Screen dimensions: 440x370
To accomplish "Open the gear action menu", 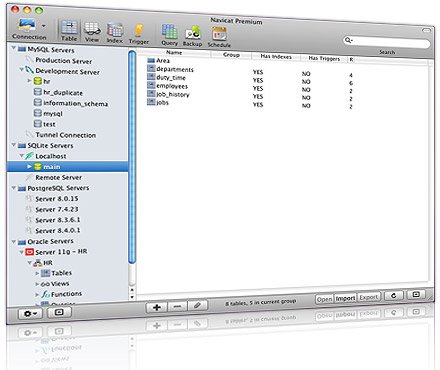I will (30, 314).
